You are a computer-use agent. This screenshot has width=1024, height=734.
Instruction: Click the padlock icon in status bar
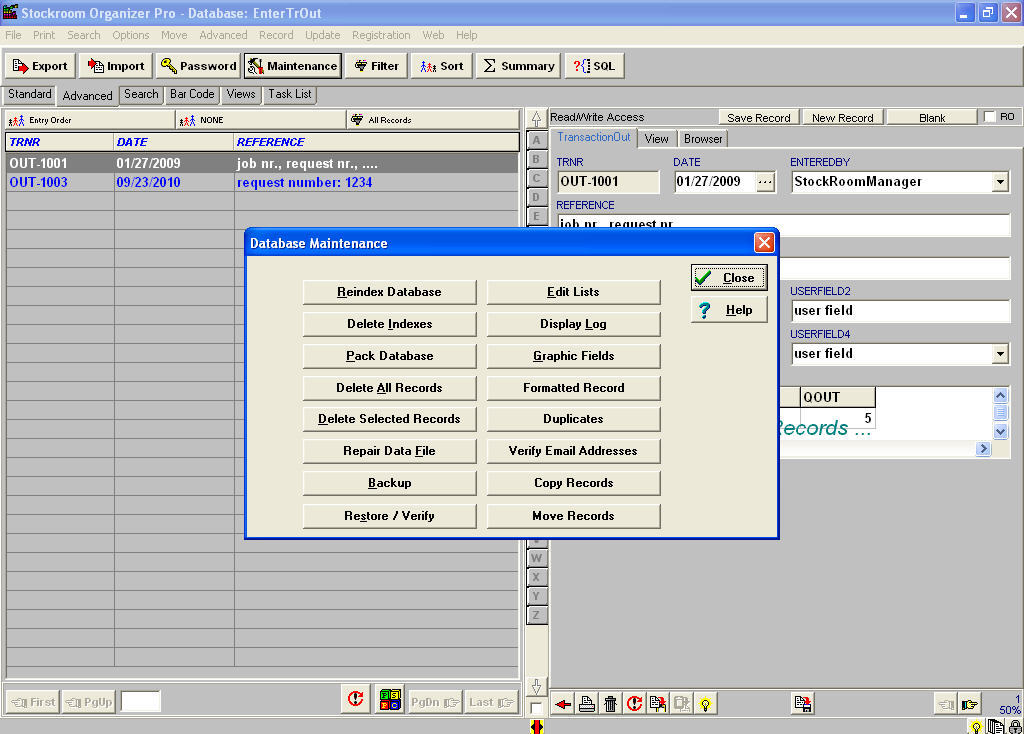[x=1015, y=727]
